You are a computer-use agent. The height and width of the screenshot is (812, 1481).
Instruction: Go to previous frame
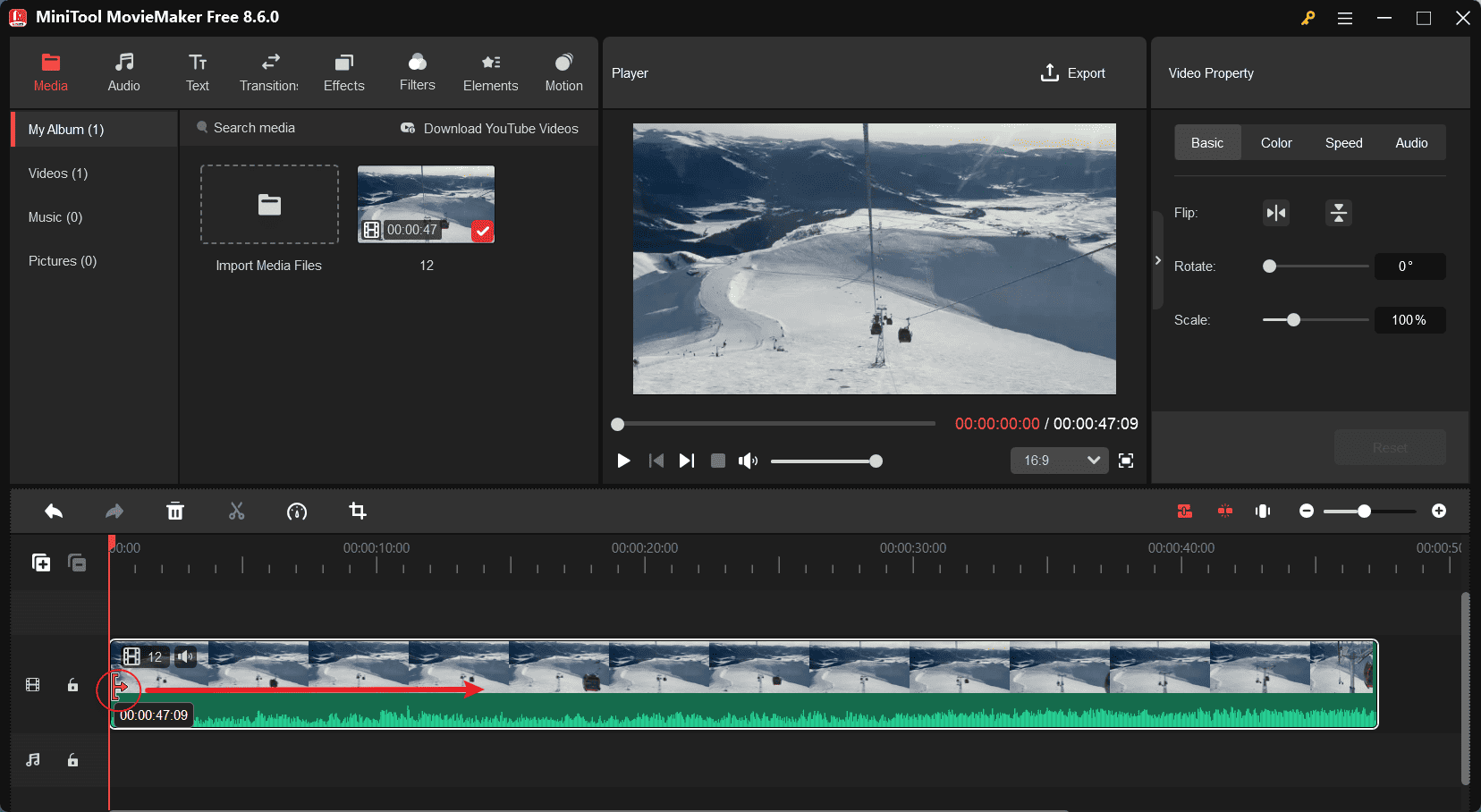[656, 461]
